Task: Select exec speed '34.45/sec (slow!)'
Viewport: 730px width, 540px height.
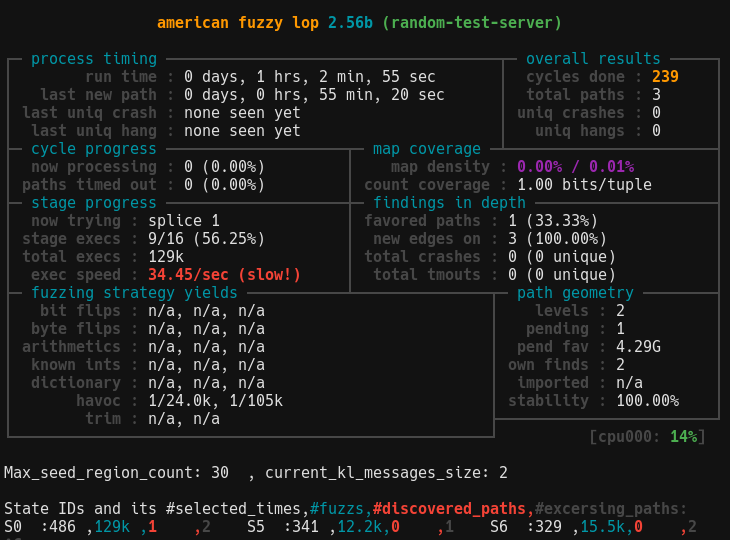Action: pyautogui.click(x=224, y=275)
